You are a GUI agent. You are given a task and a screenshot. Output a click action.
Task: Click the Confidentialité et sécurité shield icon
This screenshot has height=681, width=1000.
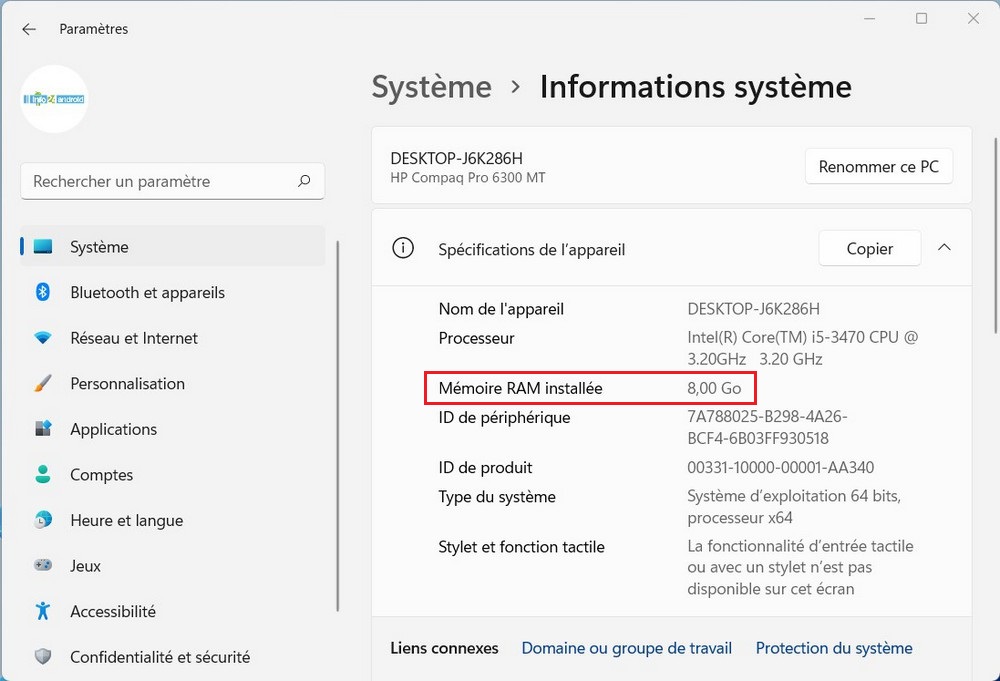click(43, 656)
